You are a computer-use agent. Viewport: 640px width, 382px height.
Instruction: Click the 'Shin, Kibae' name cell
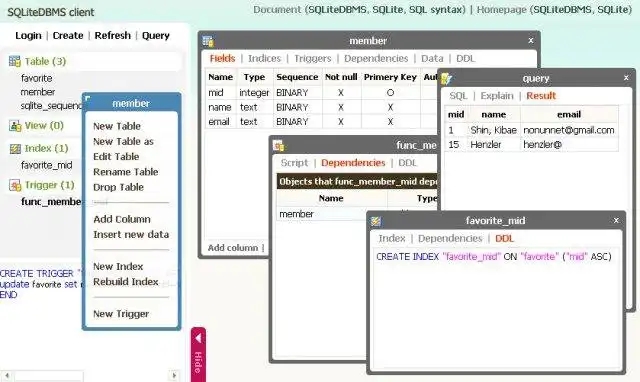pos(493,130)
